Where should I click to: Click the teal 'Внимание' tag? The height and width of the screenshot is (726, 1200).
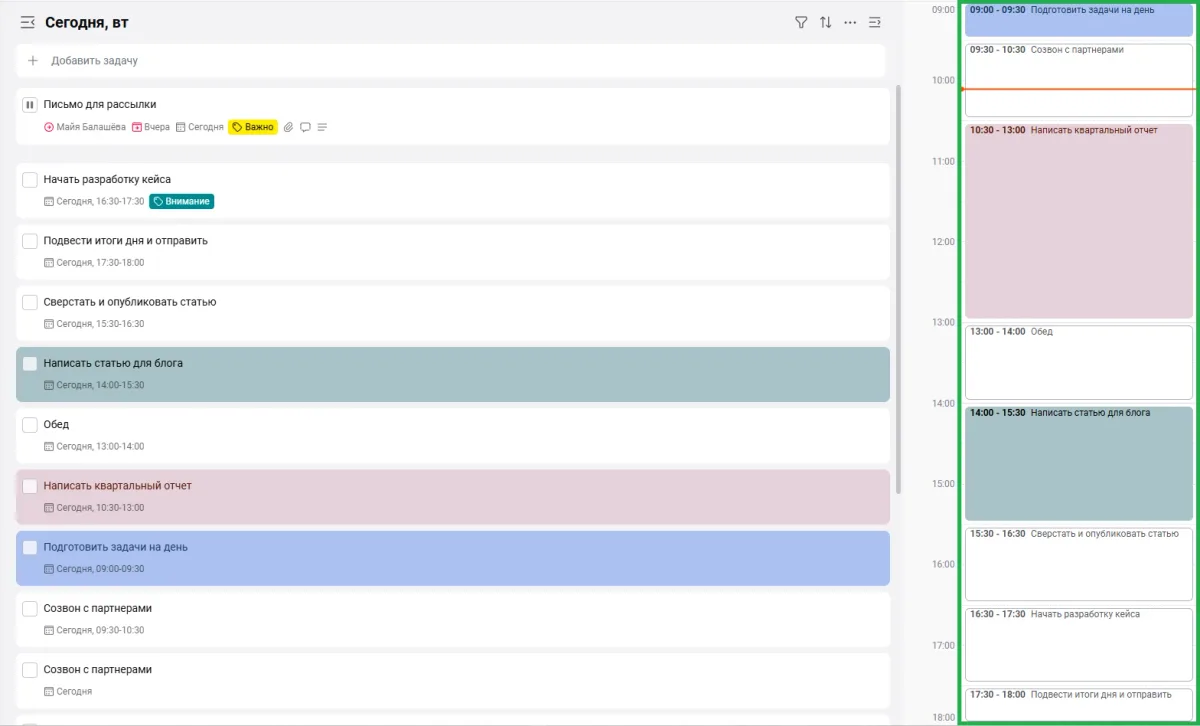click(182, 201)
